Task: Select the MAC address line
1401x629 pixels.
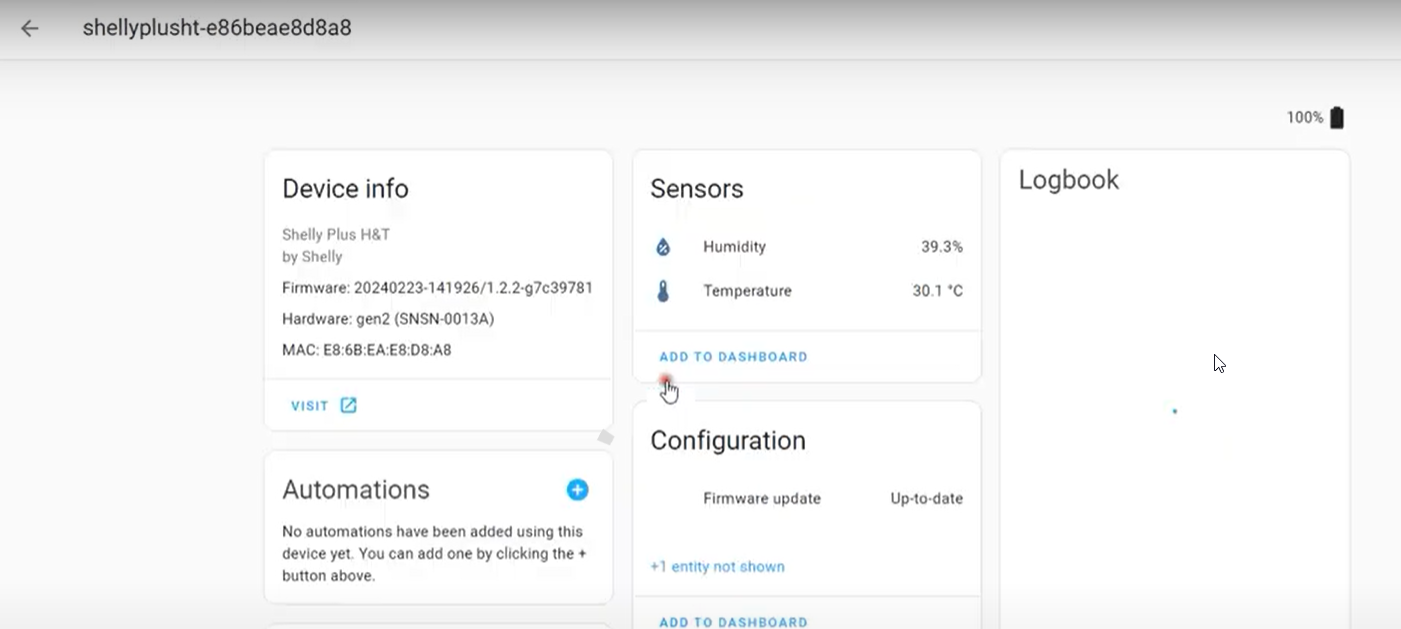Action: [x=367, y=350]
